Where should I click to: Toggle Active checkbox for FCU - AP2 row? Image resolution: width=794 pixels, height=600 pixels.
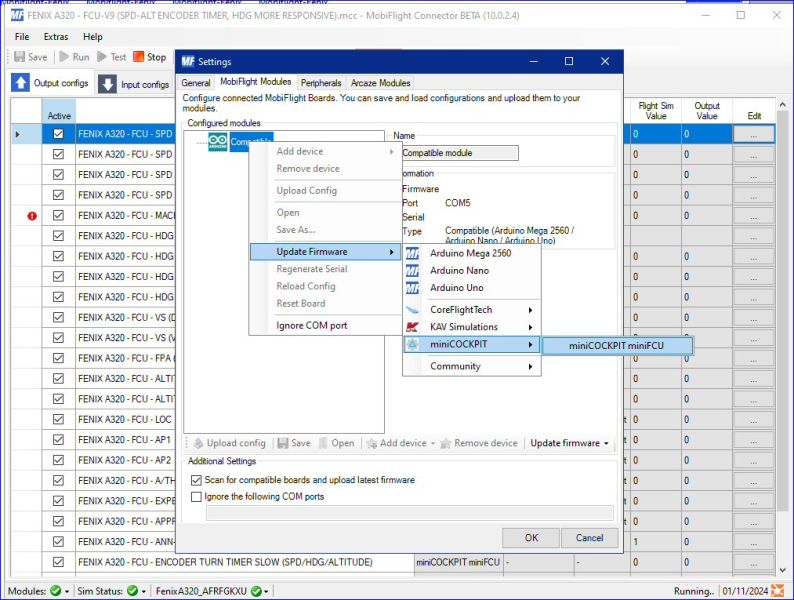[58, 460]
